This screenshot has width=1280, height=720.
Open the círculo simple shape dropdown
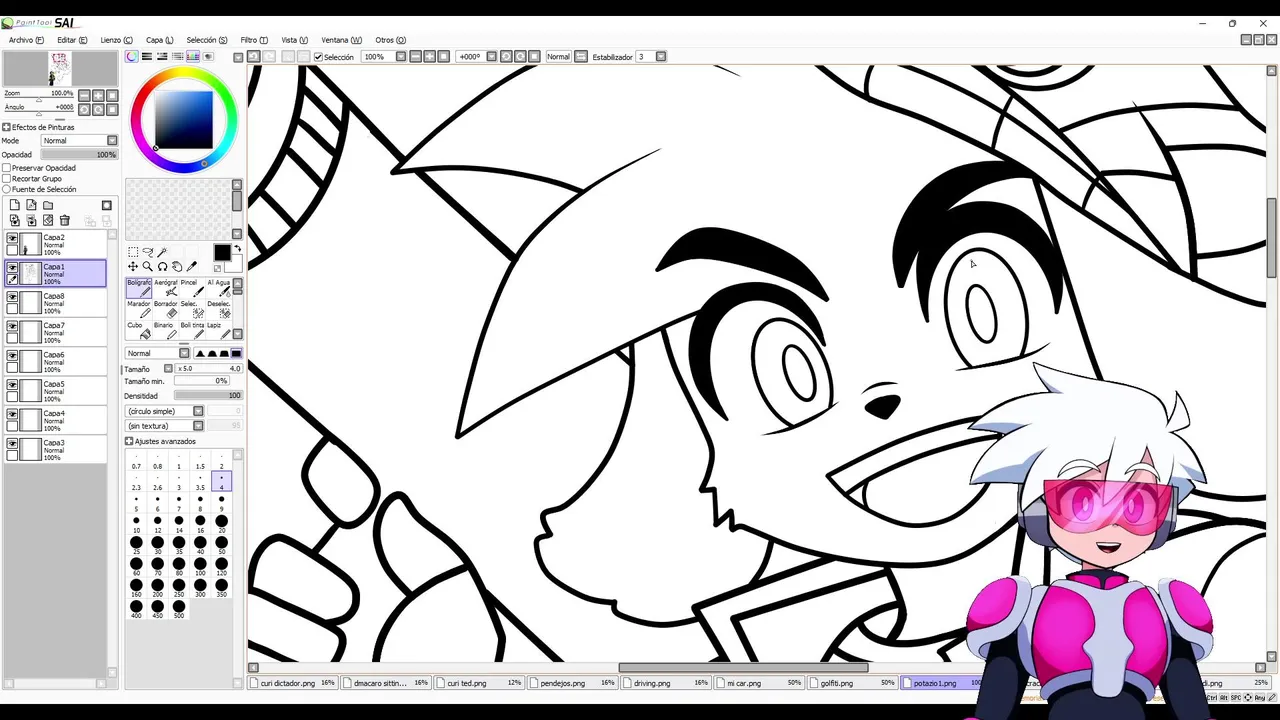click(165, 411)
